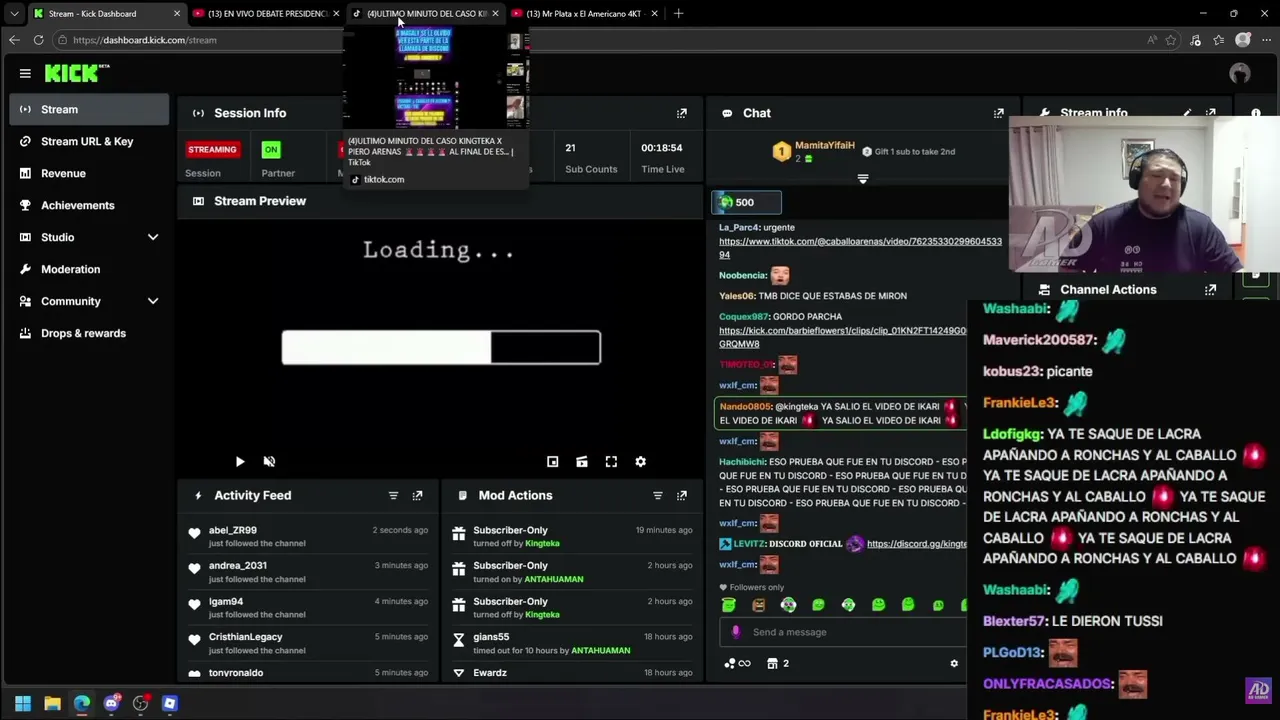Play the stream preview
Viewport: 1280px width, 720px height.
tap(240, 461)
